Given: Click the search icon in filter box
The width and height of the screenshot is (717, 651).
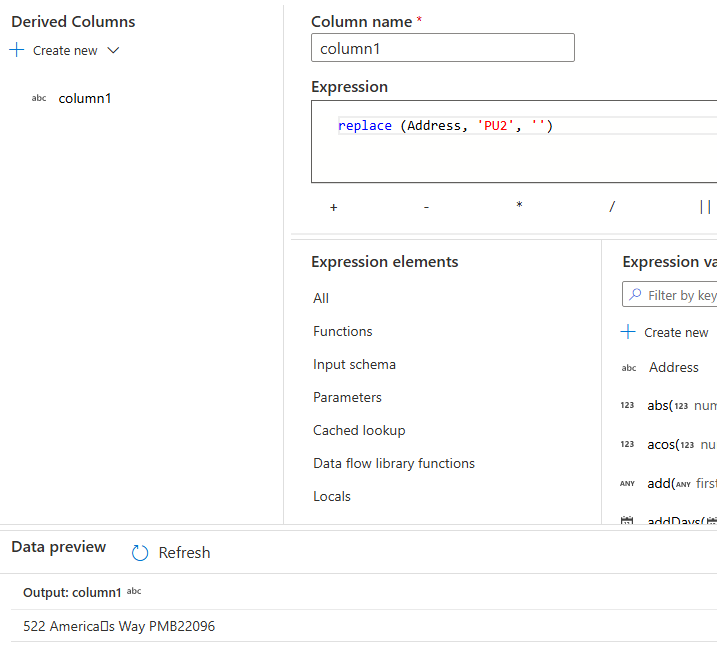Looking at the screenshot, I should (635, 295).
